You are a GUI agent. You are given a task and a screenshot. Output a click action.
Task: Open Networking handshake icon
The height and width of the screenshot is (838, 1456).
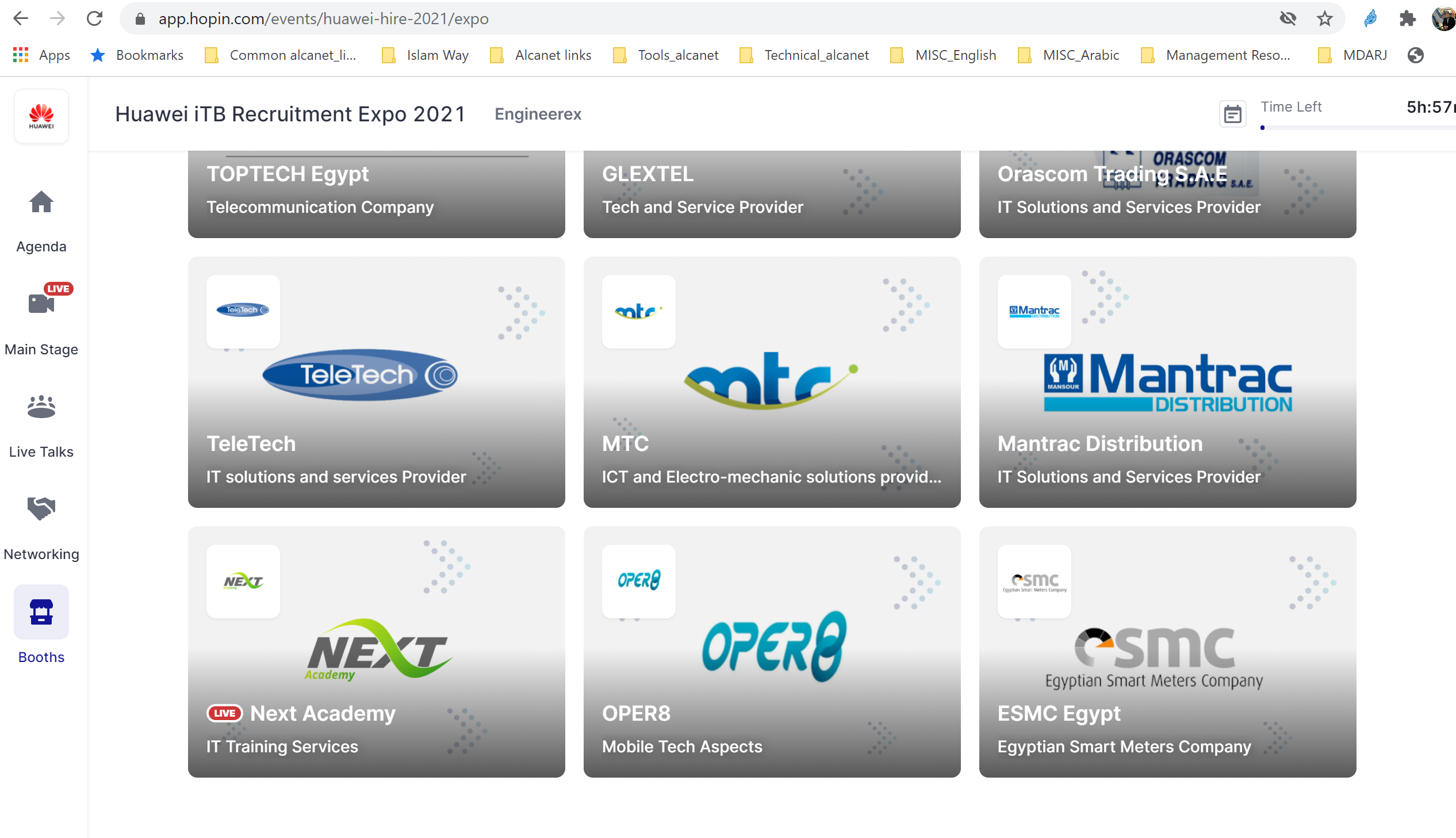tap(41, 509)
